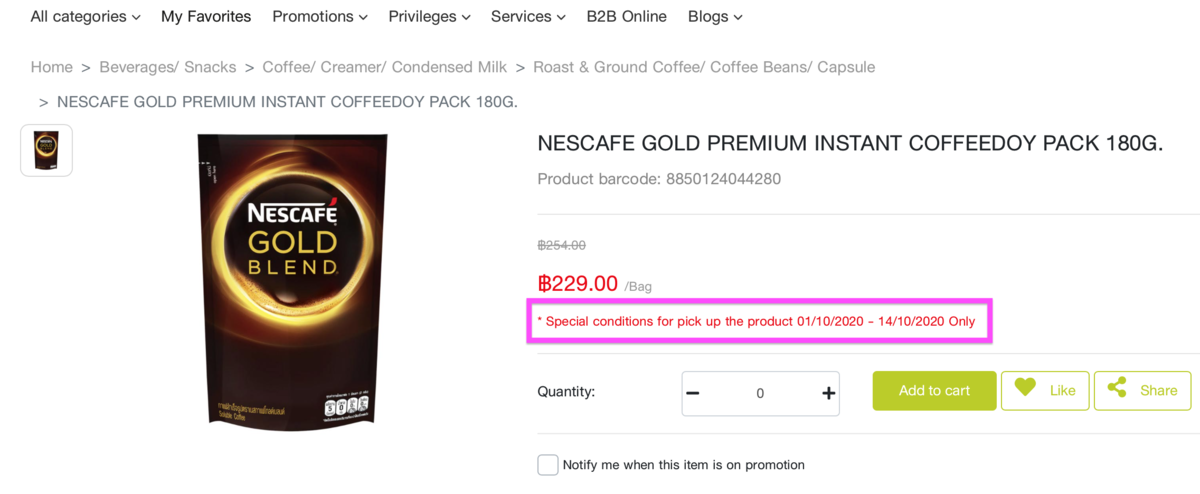Click the quantity input field
This screenshot has height=494, width=1200.
coord(760,393)
